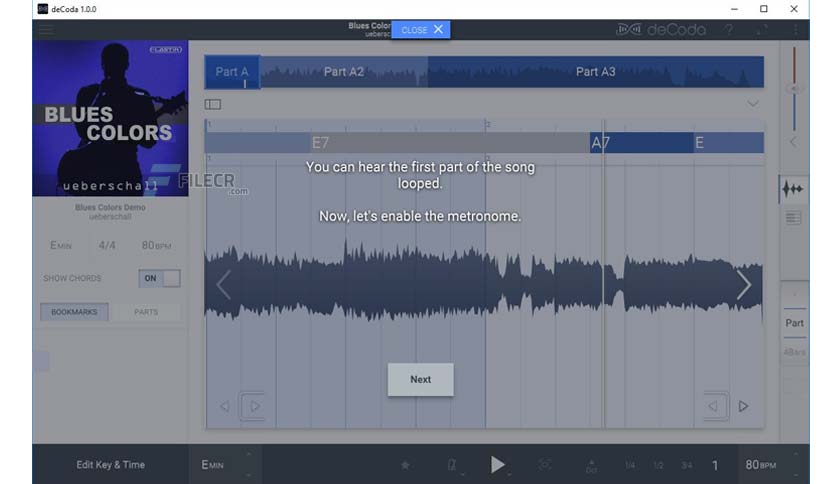Set playback speed to 3/4

coord(687,465)
